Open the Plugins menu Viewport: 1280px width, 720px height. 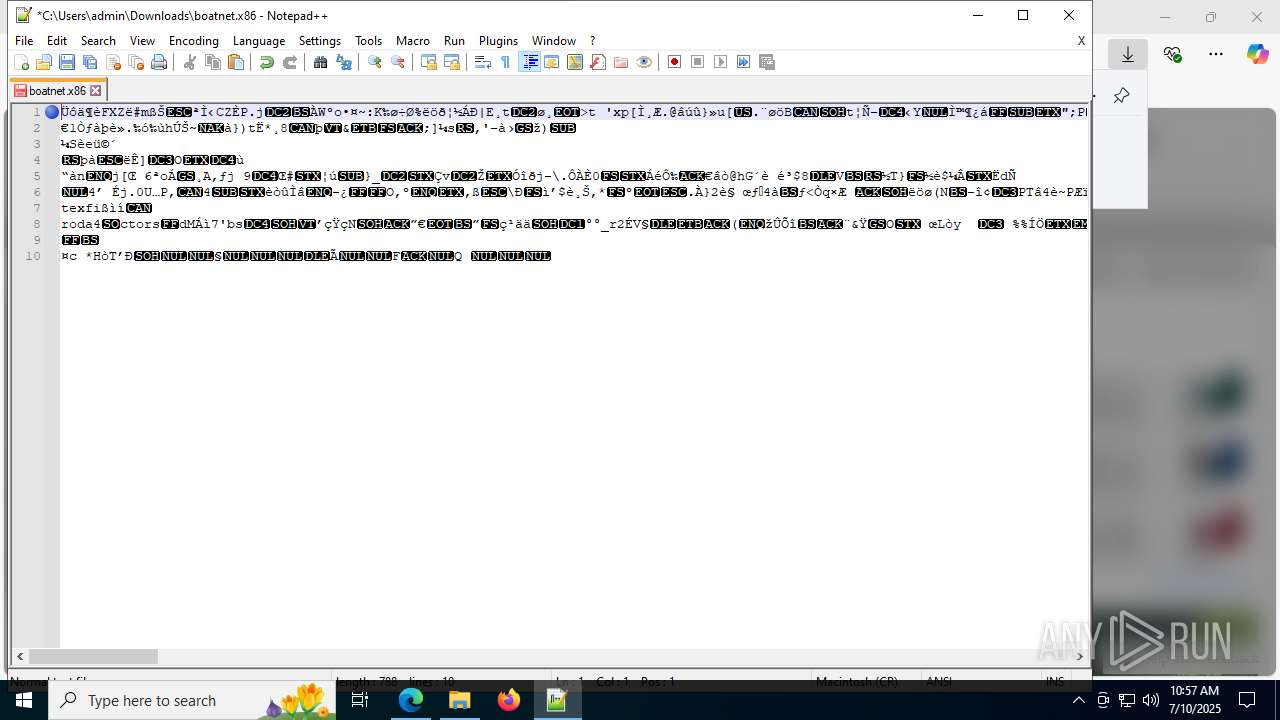pyautogui.click(x=498, y=41)
